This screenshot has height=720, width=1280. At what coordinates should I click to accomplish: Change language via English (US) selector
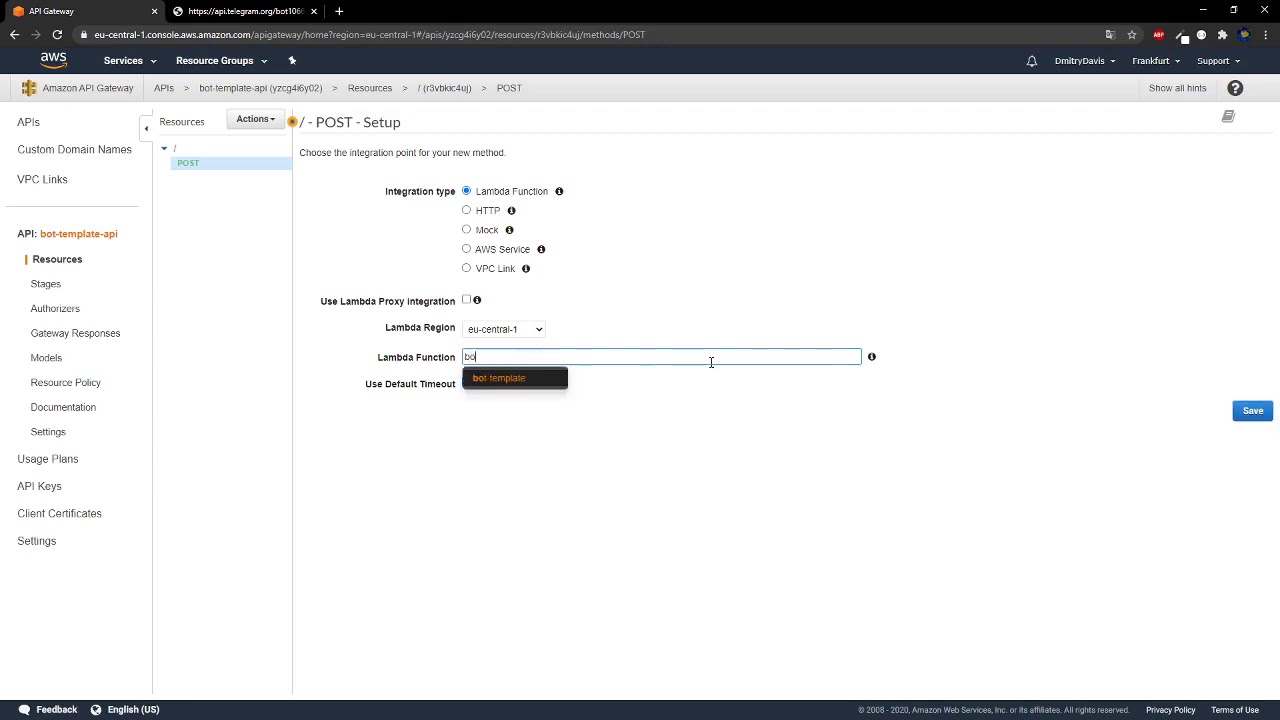125,710
